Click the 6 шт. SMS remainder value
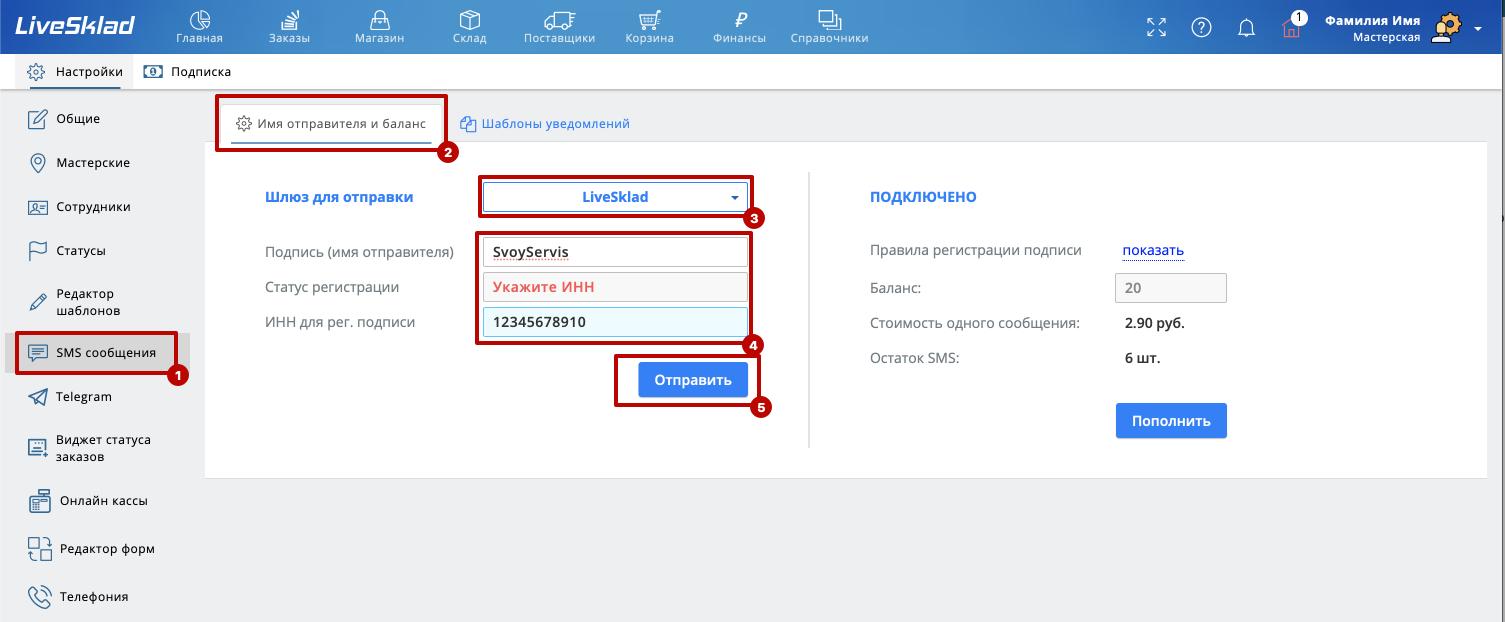Viewport: 1505px width, 622px height. 1143,358
